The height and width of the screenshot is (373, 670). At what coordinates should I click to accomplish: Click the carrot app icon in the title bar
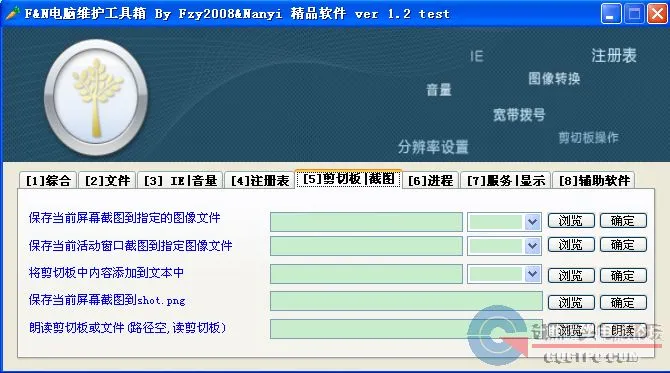point(12,14)
